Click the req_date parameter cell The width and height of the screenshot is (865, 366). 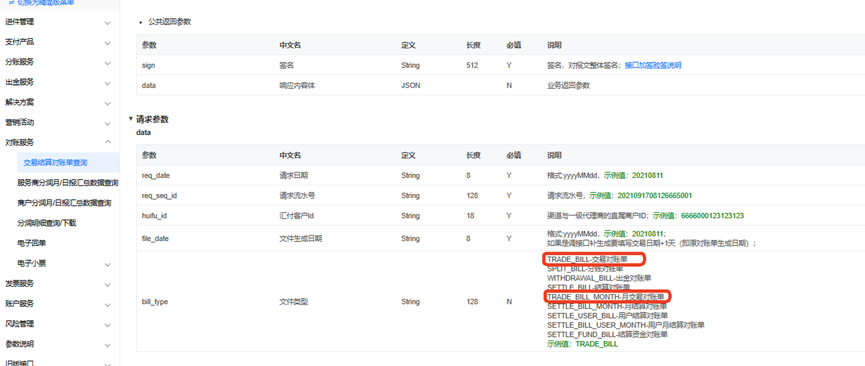156,175
